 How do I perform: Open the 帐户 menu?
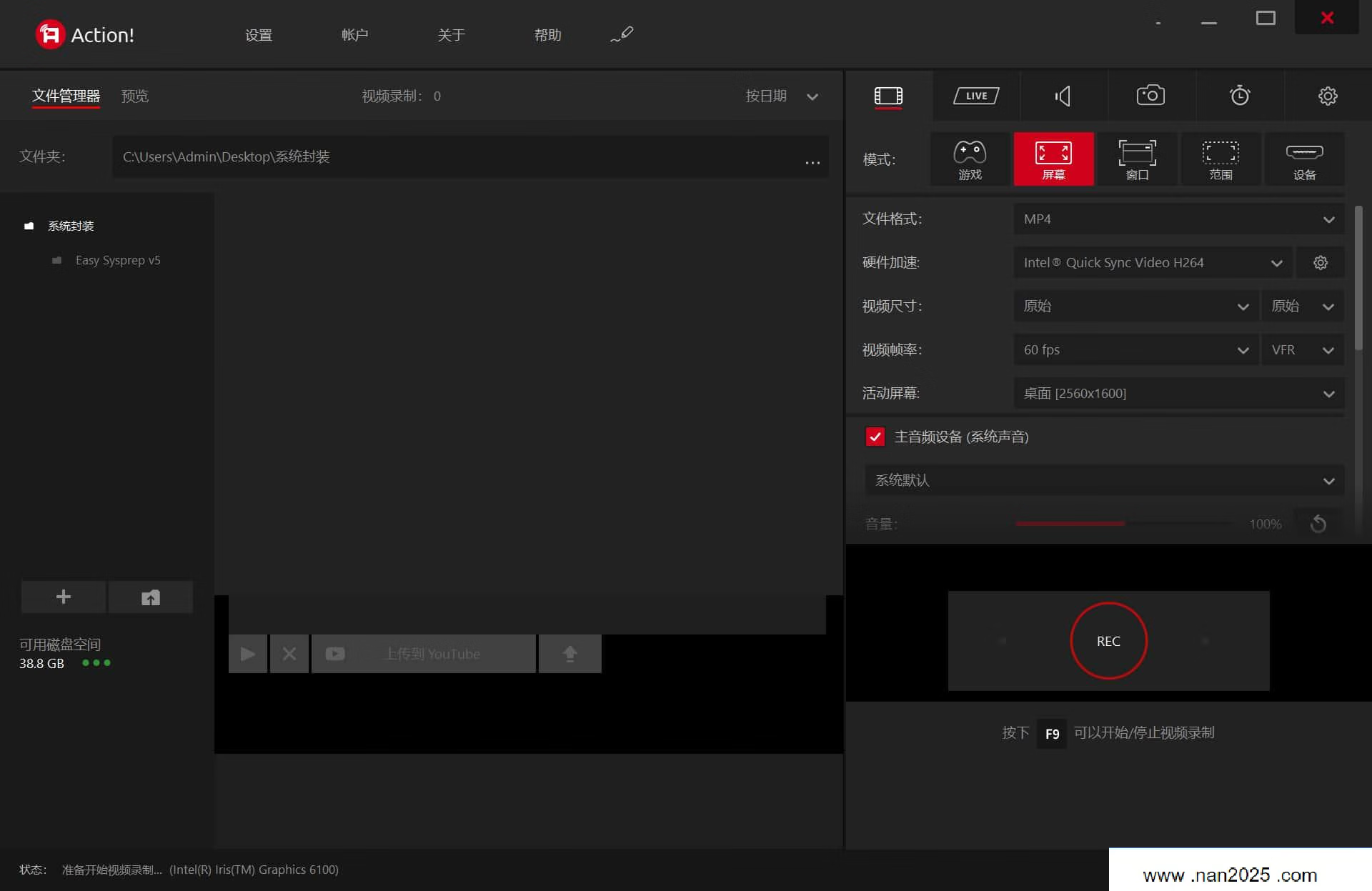click(x=355, y=35)
